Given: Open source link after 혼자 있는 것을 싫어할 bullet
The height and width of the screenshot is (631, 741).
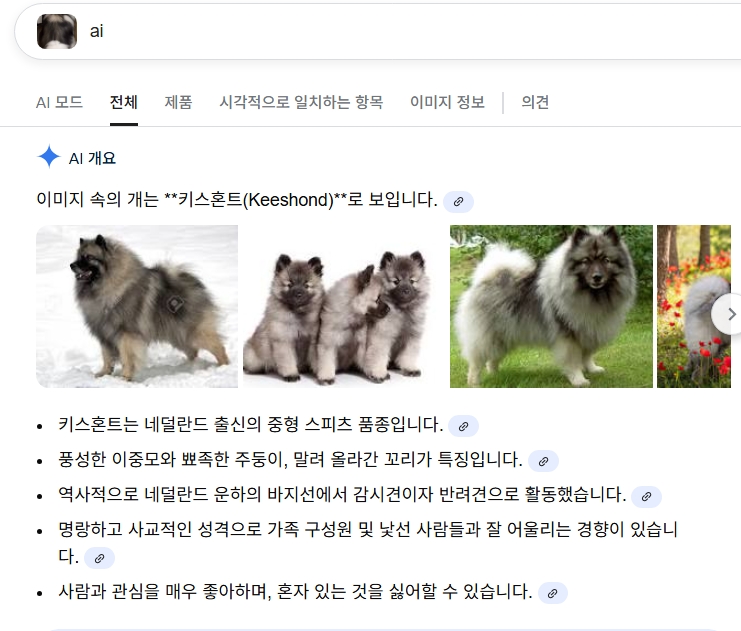Looking at the screenshot, I should pyautogui.click(x=552, y=593).
